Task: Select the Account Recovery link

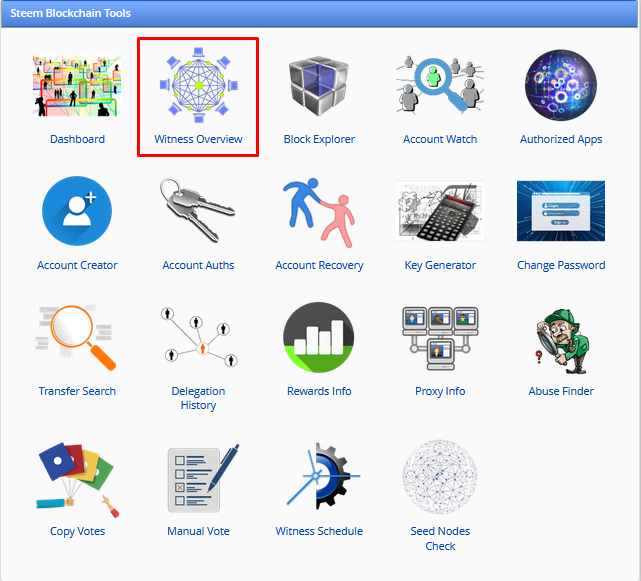Action: coord(319,265)
